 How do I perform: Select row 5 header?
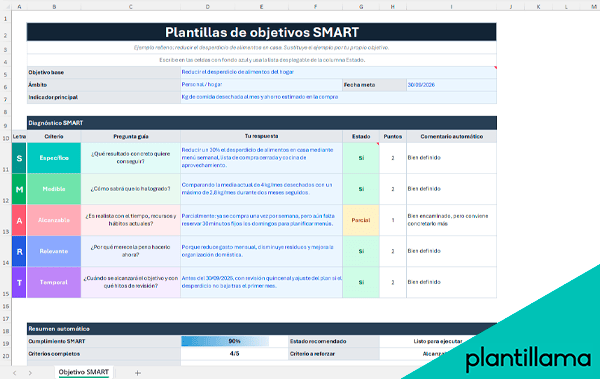(x=5, y=74)
